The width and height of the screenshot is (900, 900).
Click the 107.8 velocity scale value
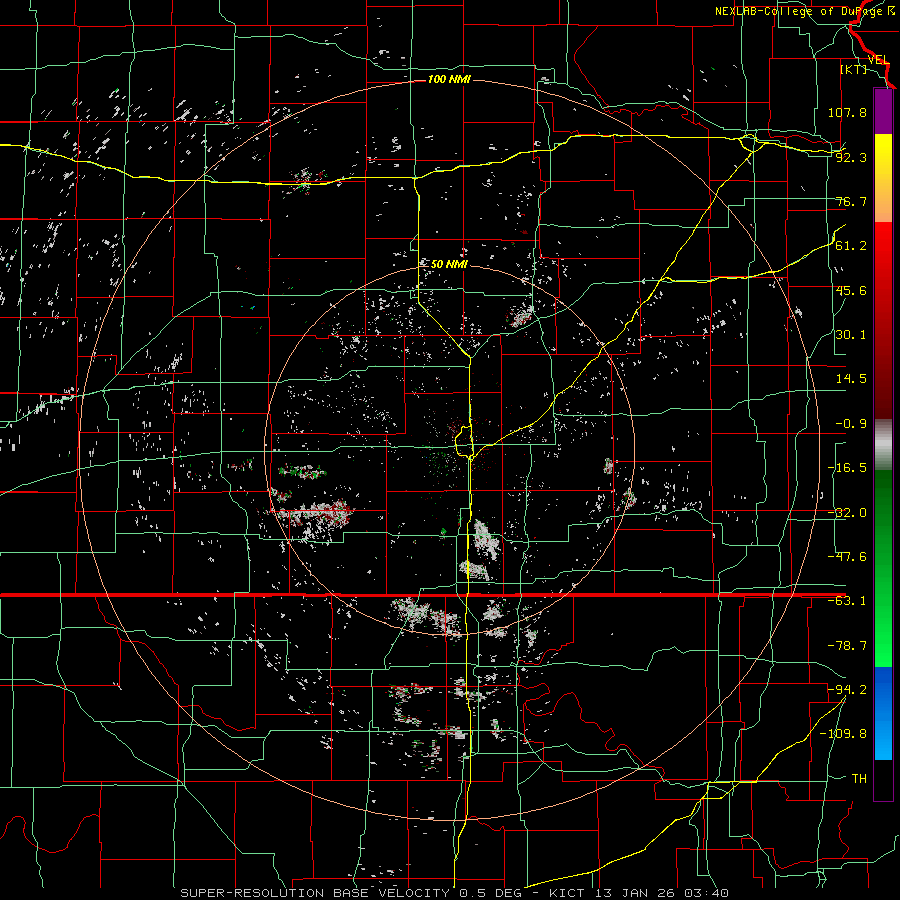pos(847,112)
